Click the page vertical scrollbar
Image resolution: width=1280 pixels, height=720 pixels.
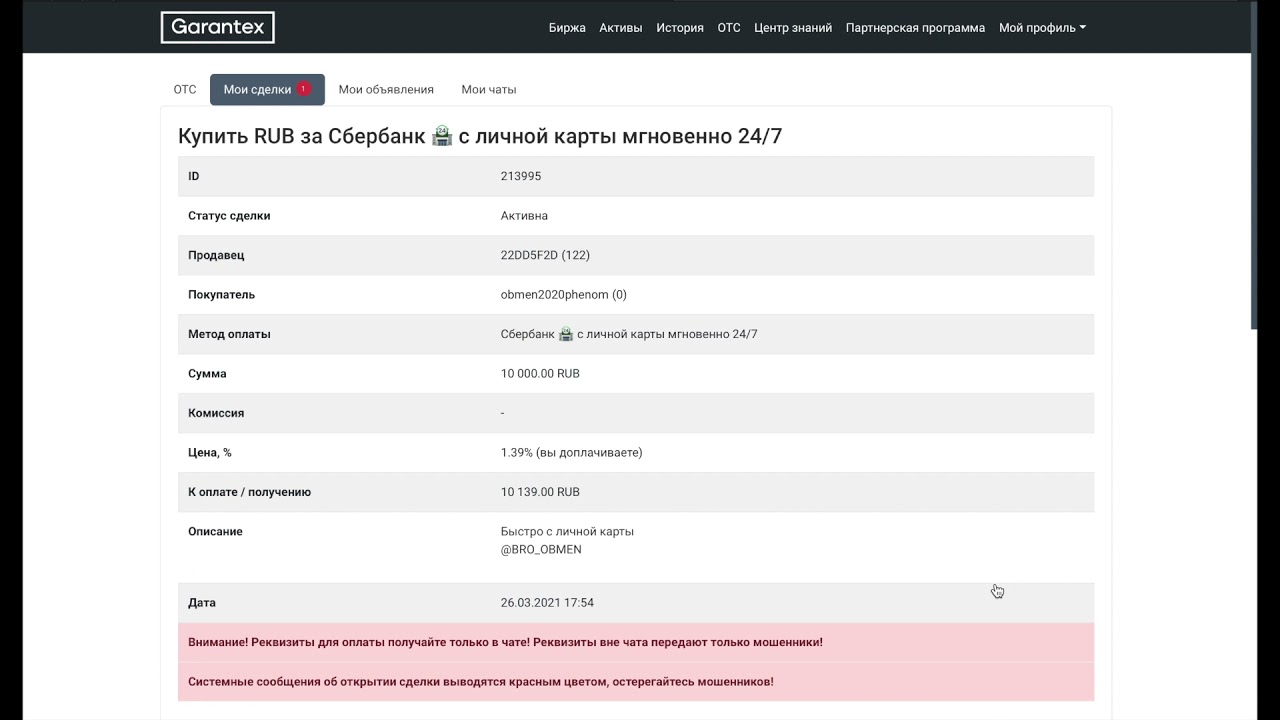click(1255, 165)
